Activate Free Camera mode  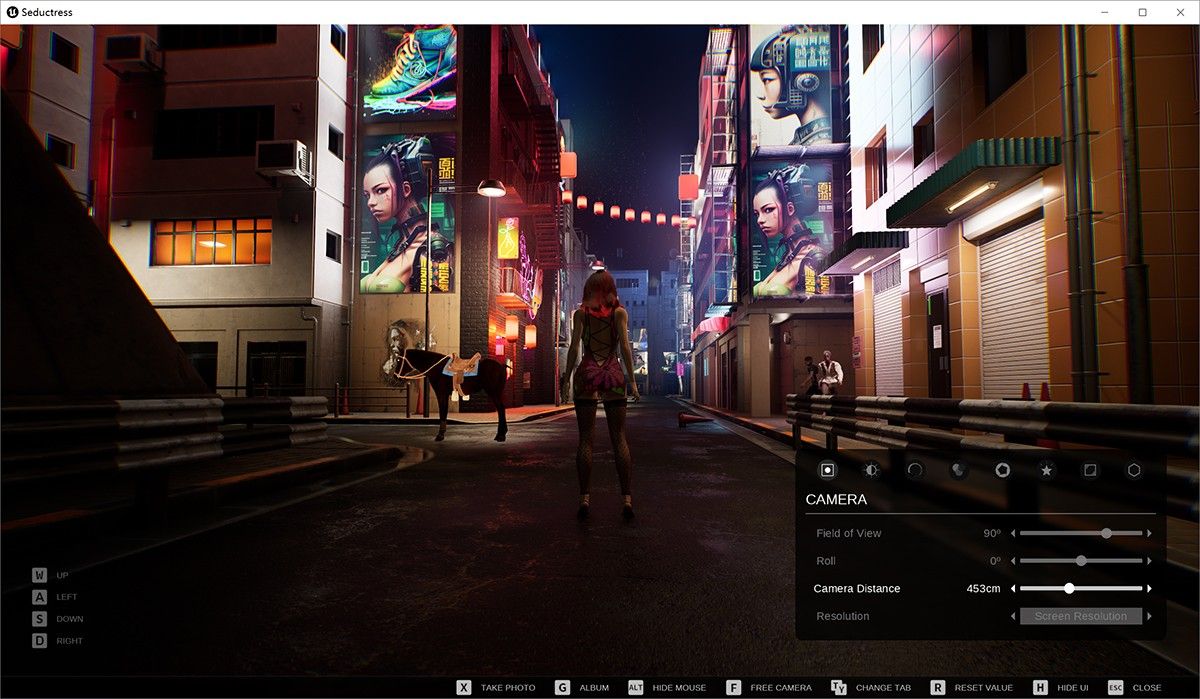click(x=734, y=688)
